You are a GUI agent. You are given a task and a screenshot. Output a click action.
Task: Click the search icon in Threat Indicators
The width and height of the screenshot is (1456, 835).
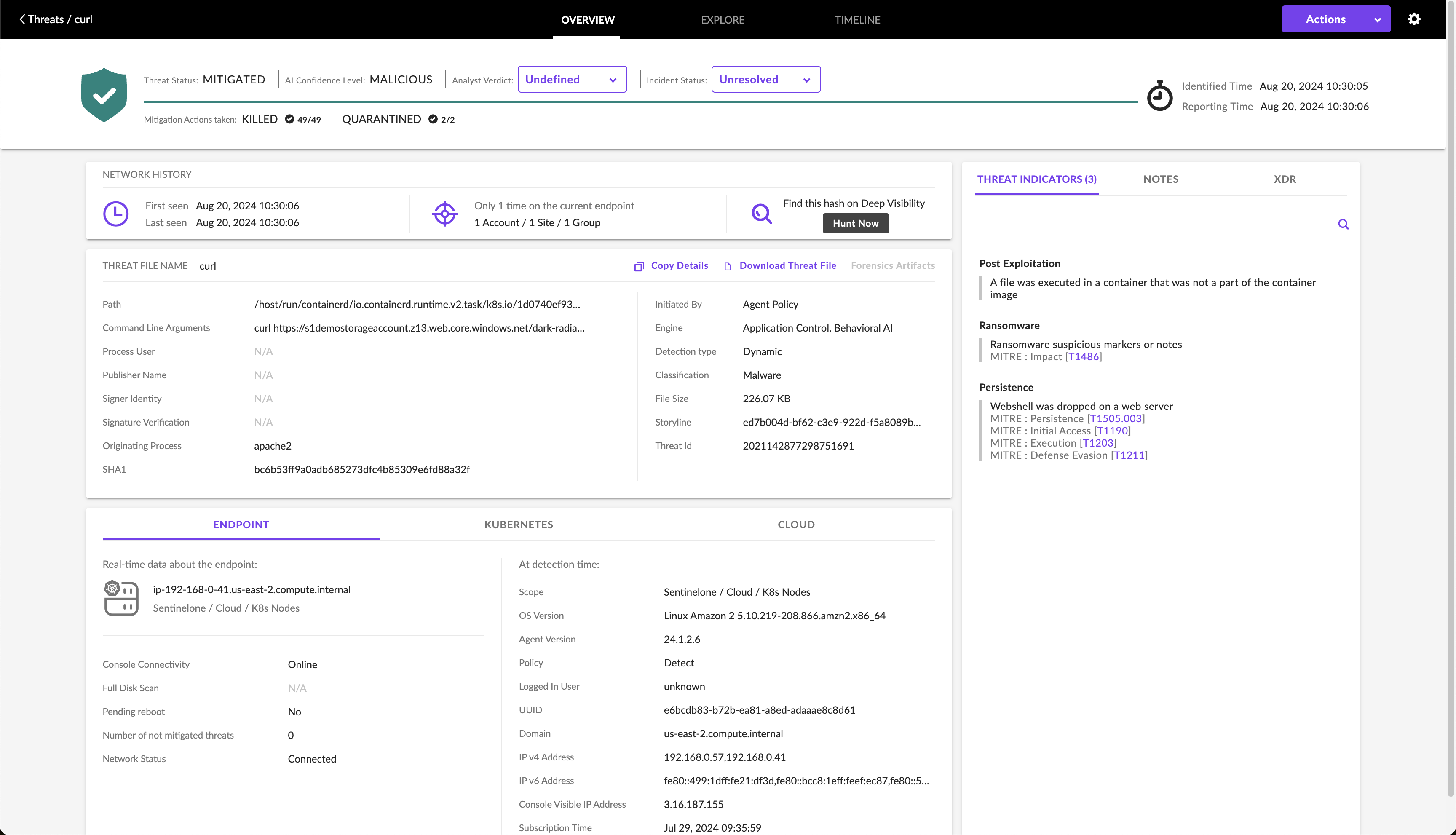[x=1343, y=224]
